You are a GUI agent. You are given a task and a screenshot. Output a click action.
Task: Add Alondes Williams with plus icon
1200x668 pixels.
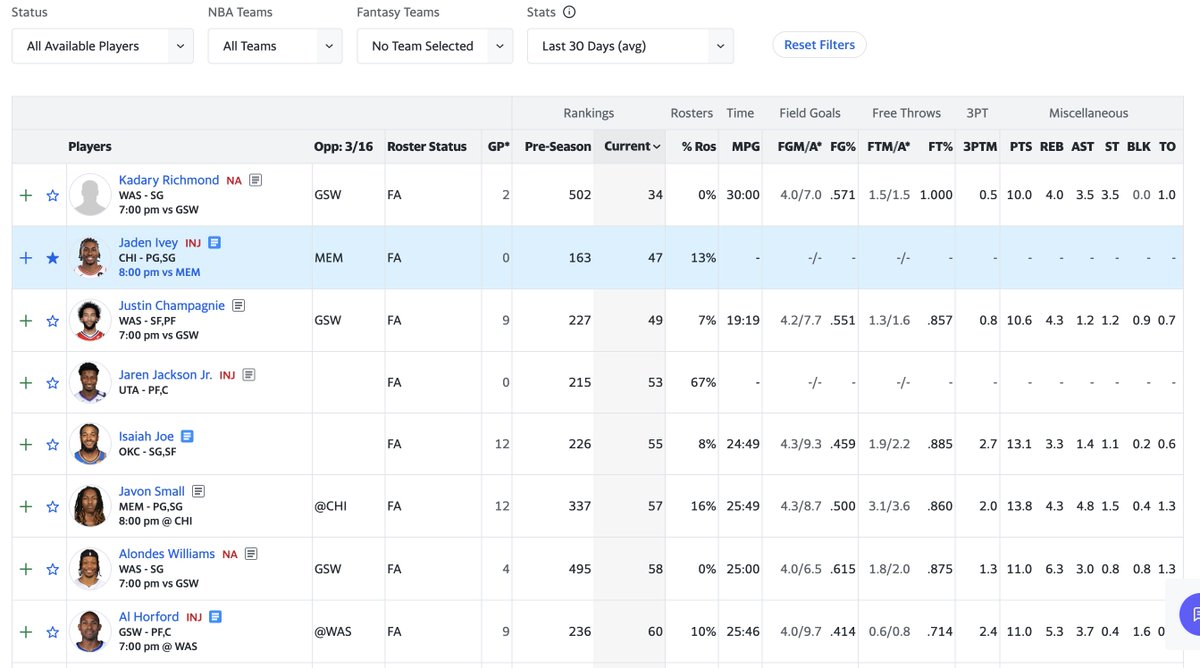click(x=26, y=569)
